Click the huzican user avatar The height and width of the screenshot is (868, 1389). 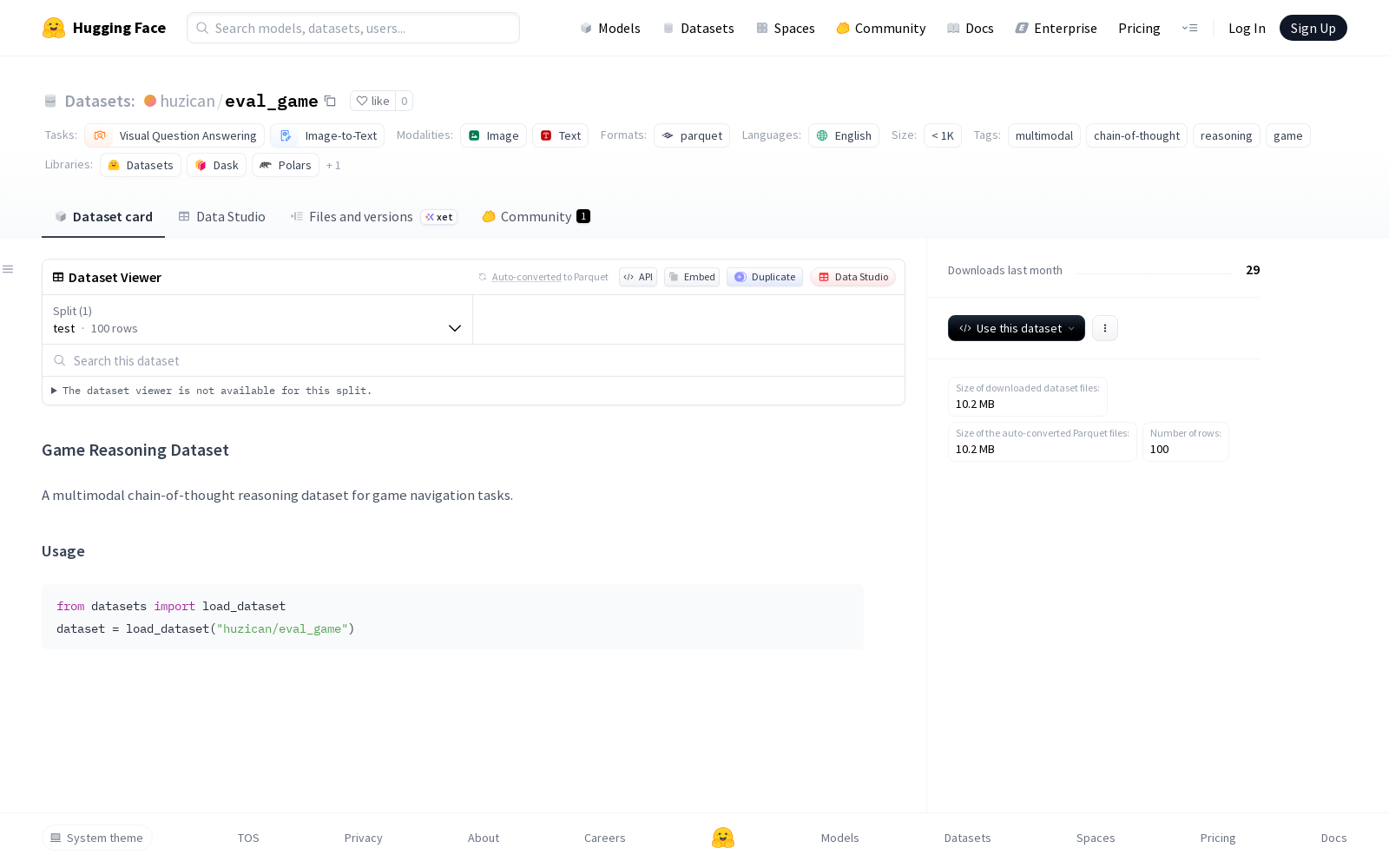[150, 101]
